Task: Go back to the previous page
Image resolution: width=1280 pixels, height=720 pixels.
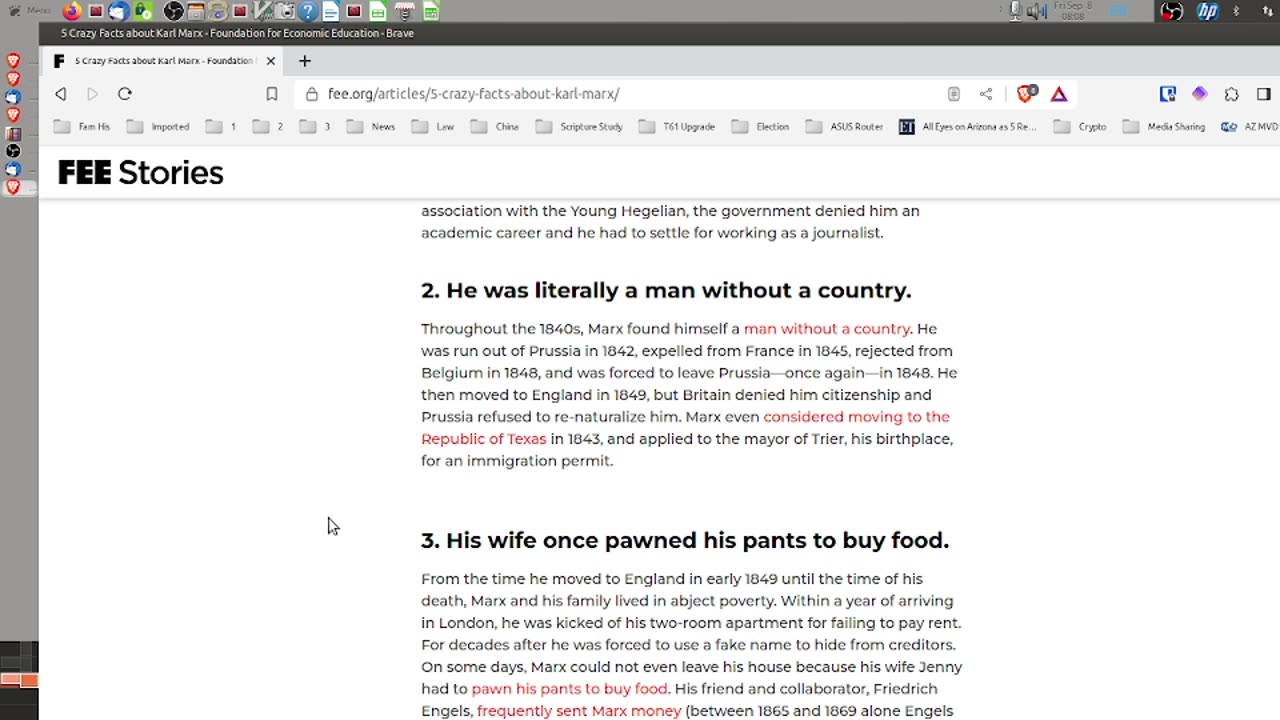Action: click(x=61, y=94)
